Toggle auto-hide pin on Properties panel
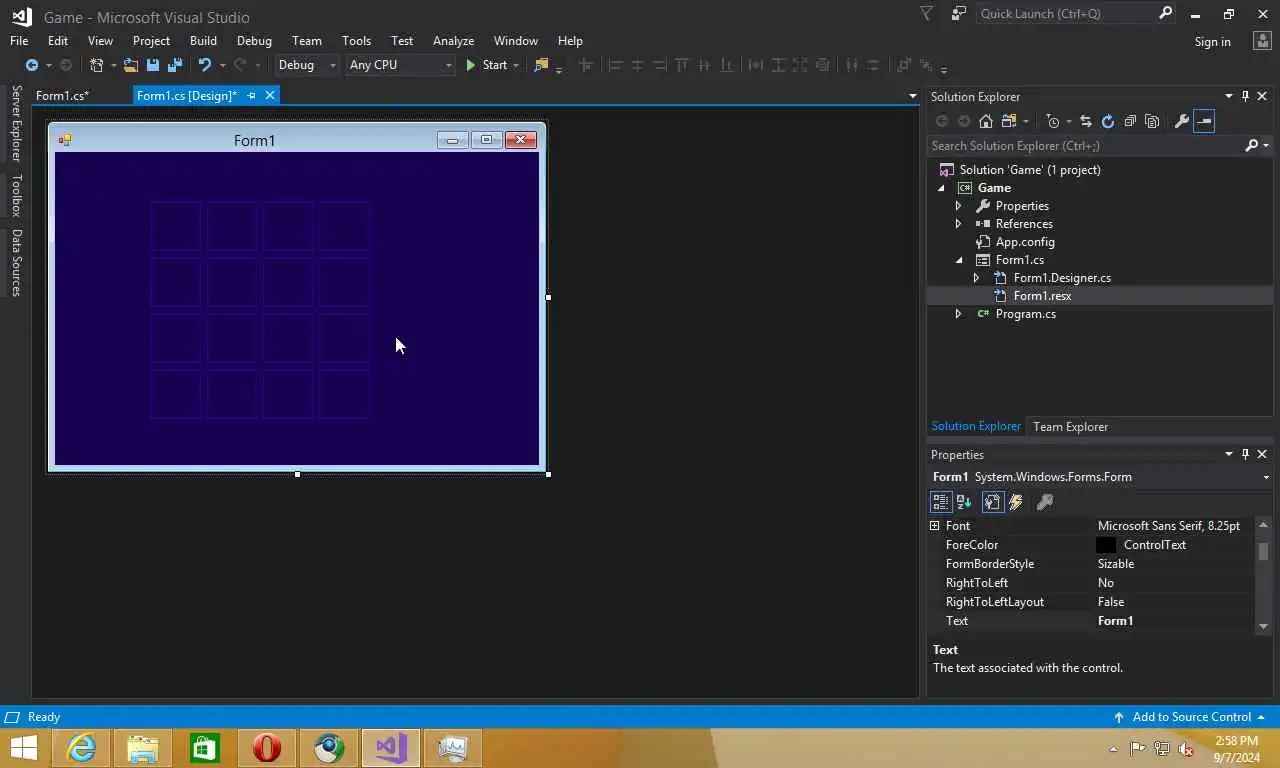 [1245, 454]
